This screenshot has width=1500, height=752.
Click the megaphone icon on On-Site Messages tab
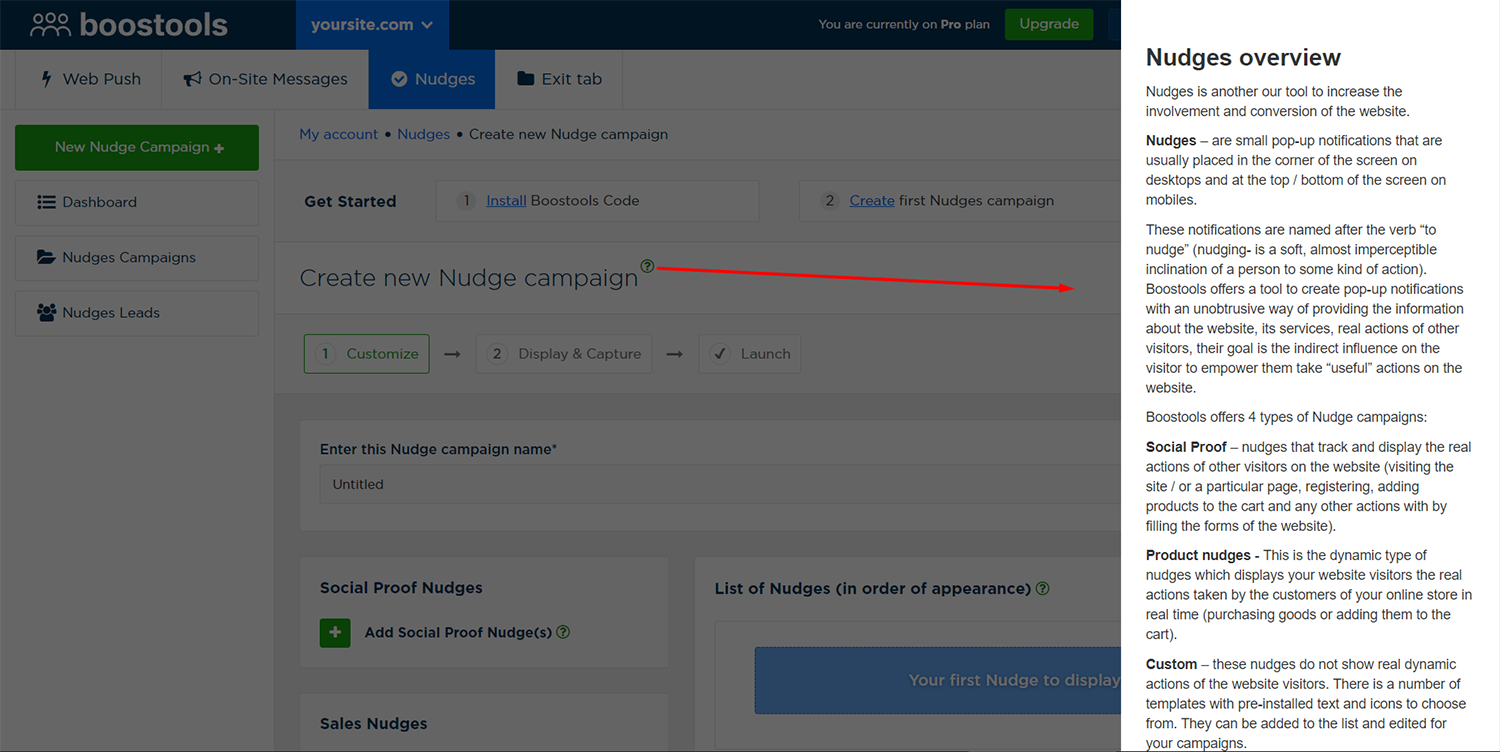(193, 79)
